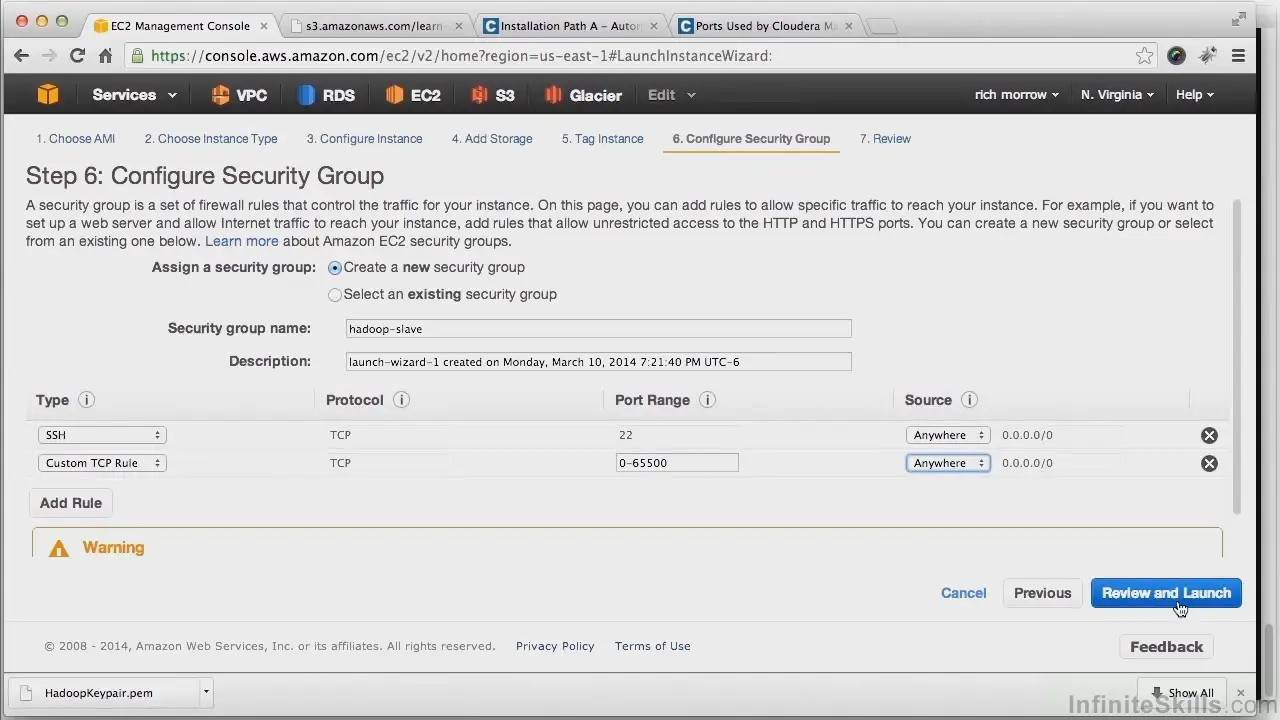Open the RDS service shortcut
Screen dimensions: 1280x720
326,95
